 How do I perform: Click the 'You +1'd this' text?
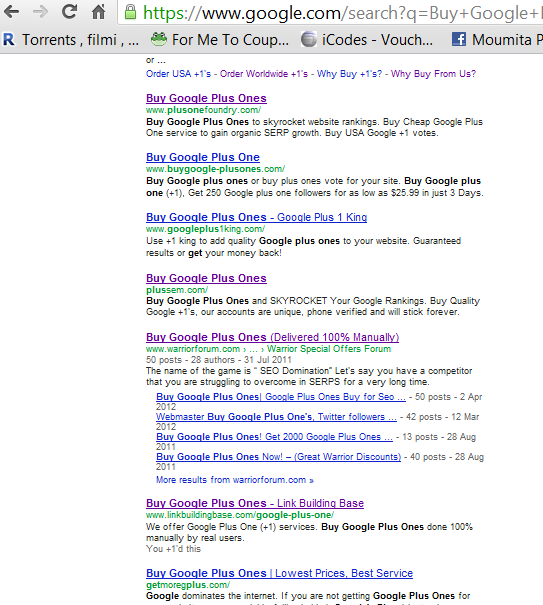point(173,549)
